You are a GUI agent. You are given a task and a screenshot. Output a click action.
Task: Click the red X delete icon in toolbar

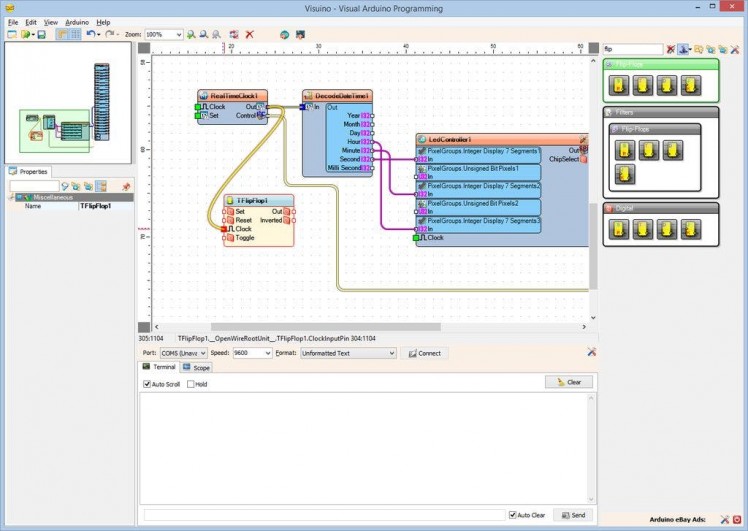click(249, 34)
